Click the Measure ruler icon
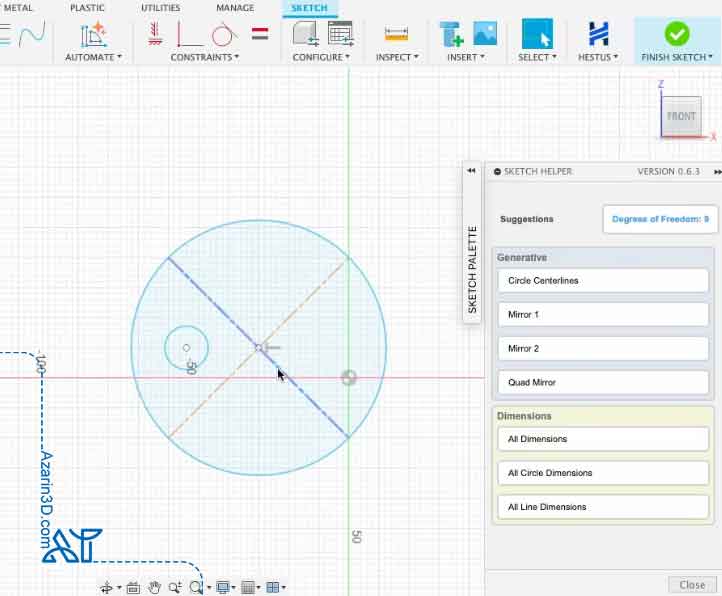Viewport: 722px width, 596px height. (x=396, y=35)
